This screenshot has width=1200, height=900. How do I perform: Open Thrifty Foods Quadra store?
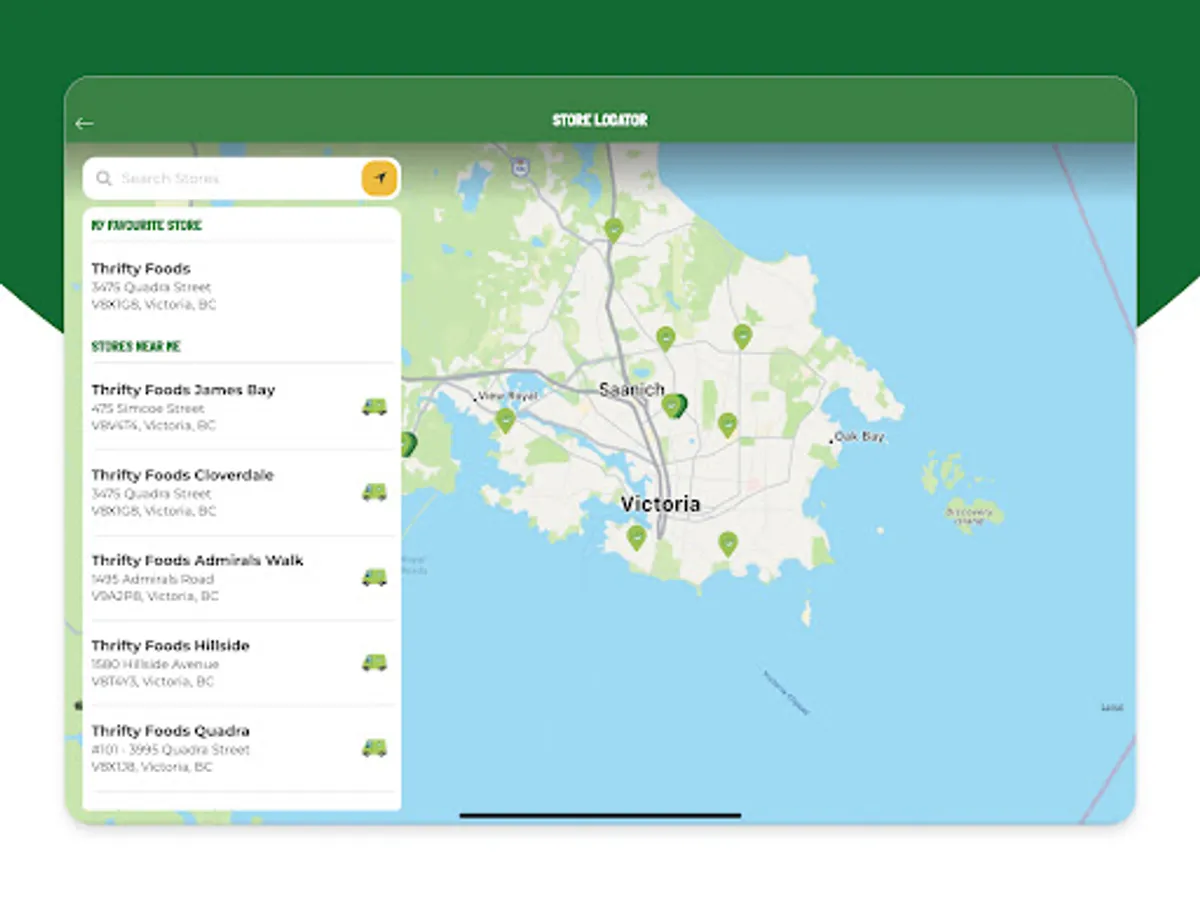point(241,747)
